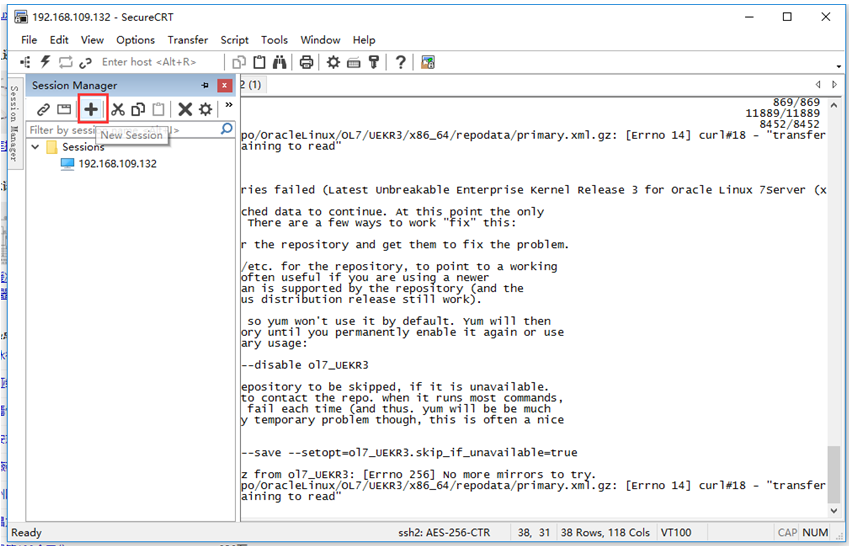Collapse the Sessions folder arrow

tap(36, 147)
